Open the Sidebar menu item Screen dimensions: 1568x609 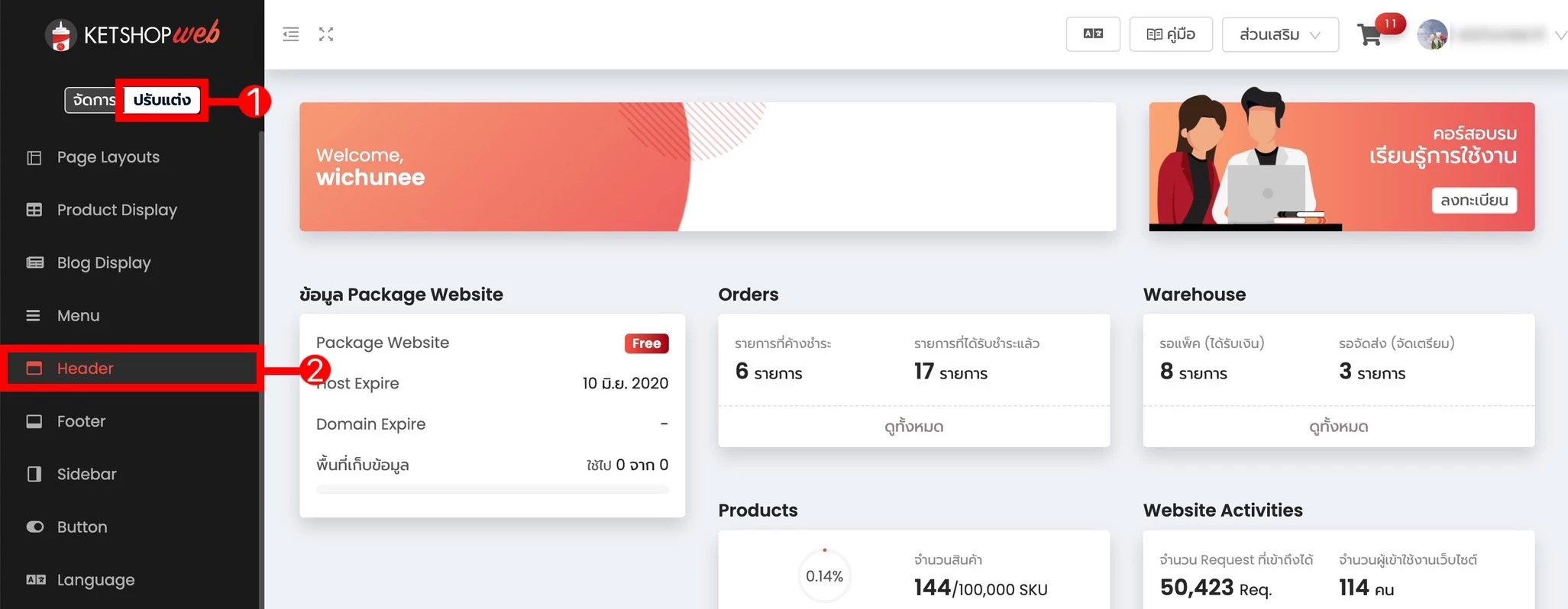click(86, 474)
